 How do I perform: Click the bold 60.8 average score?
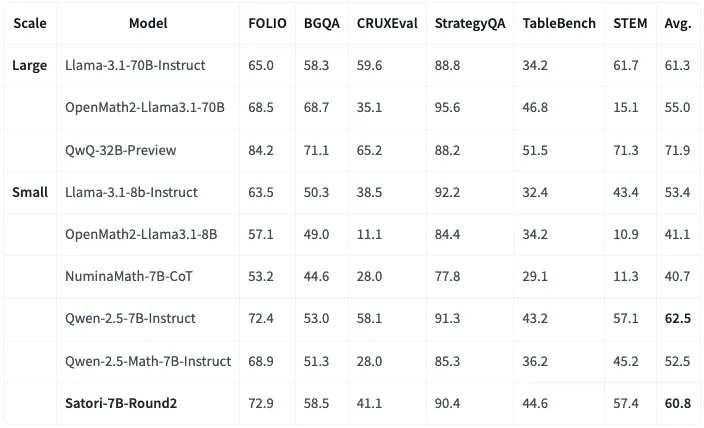click(x=678, y=402)
